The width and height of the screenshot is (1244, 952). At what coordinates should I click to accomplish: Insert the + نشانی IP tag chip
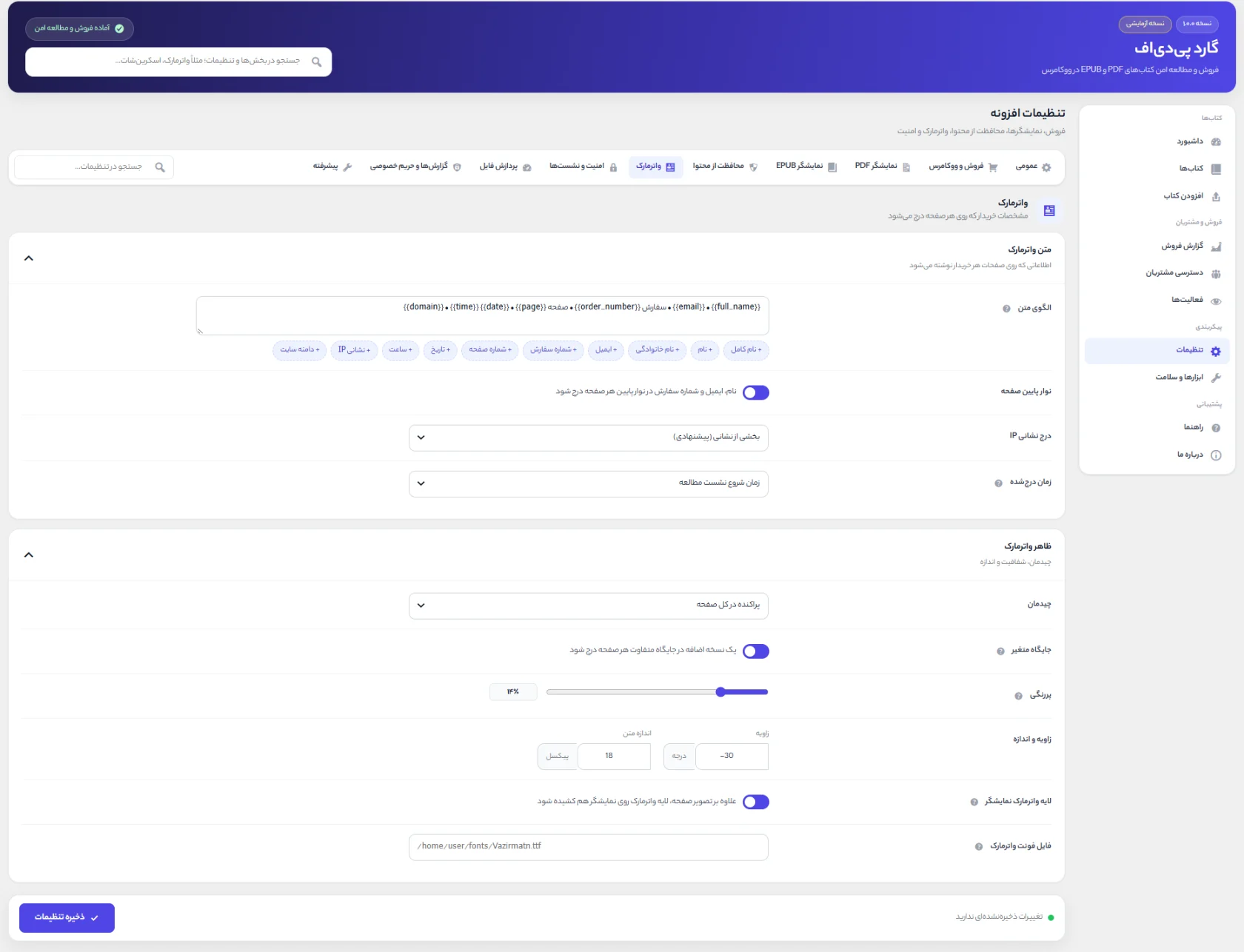(x=354, y=350)
